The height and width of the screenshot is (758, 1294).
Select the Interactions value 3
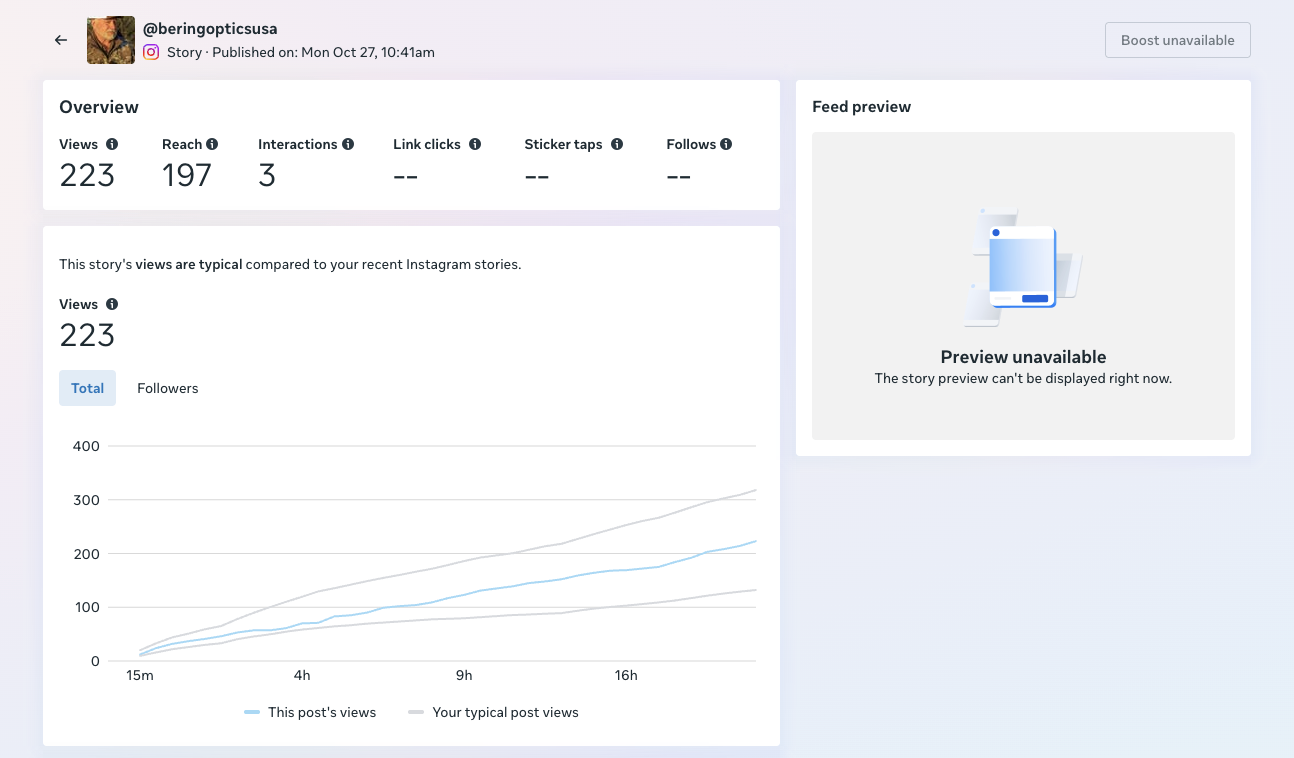tap(267, 175)
